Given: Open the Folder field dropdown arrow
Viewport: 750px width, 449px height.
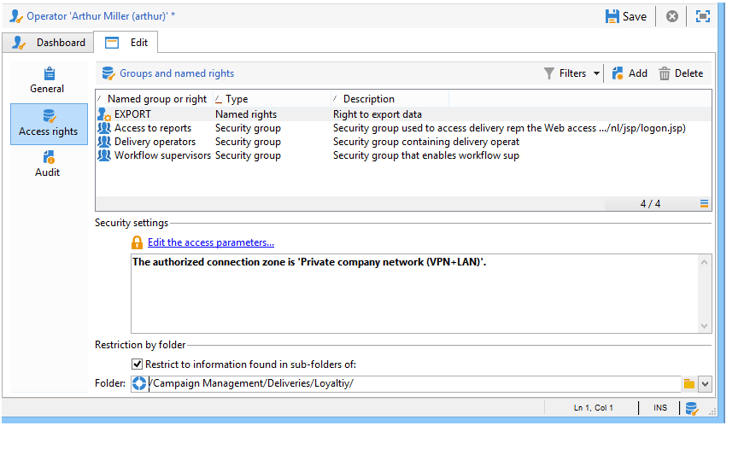Looking at the screenshot, I should (705, 383).
